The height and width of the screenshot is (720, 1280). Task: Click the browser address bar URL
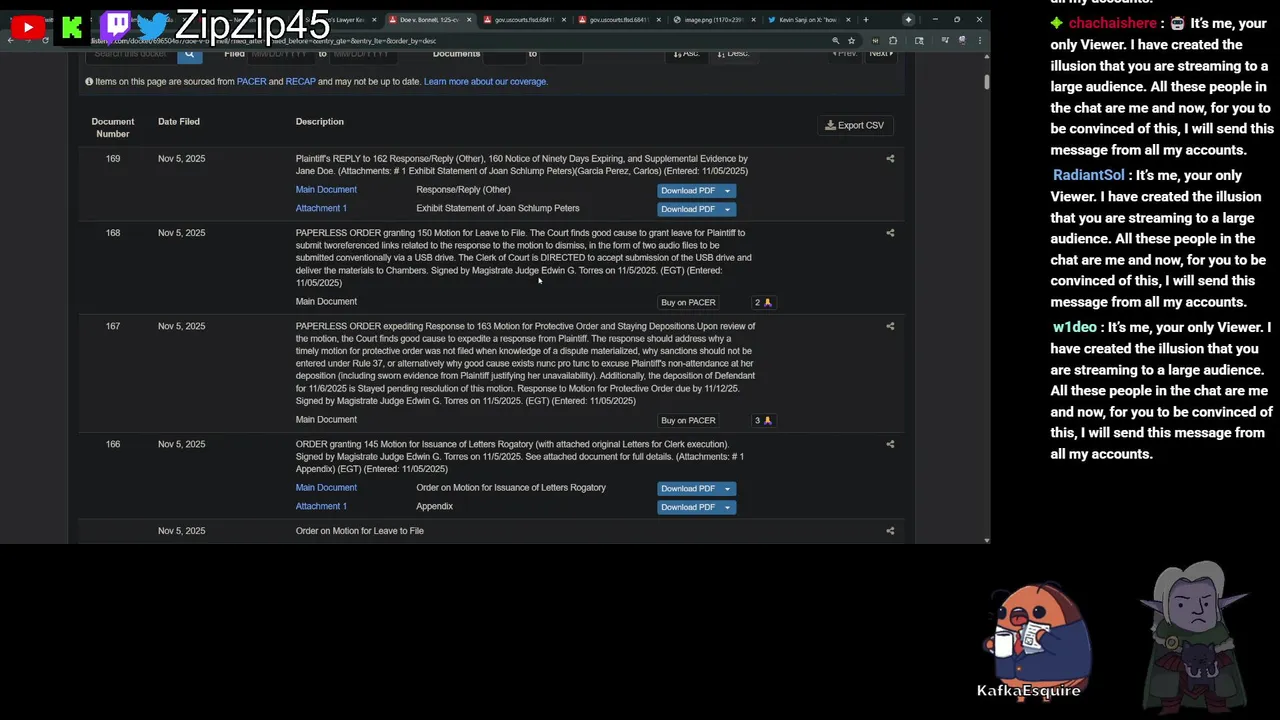click(x=450, y=41)
